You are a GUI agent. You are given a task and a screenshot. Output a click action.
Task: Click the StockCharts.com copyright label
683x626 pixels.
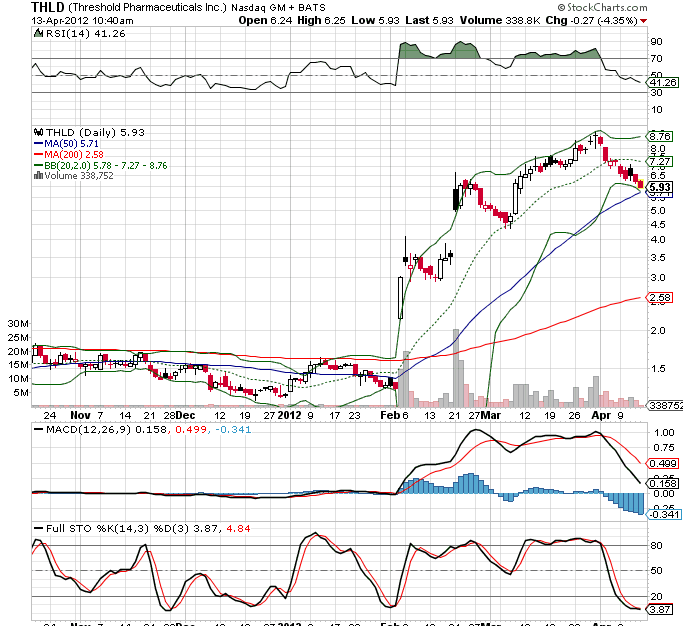coord(602,7)
